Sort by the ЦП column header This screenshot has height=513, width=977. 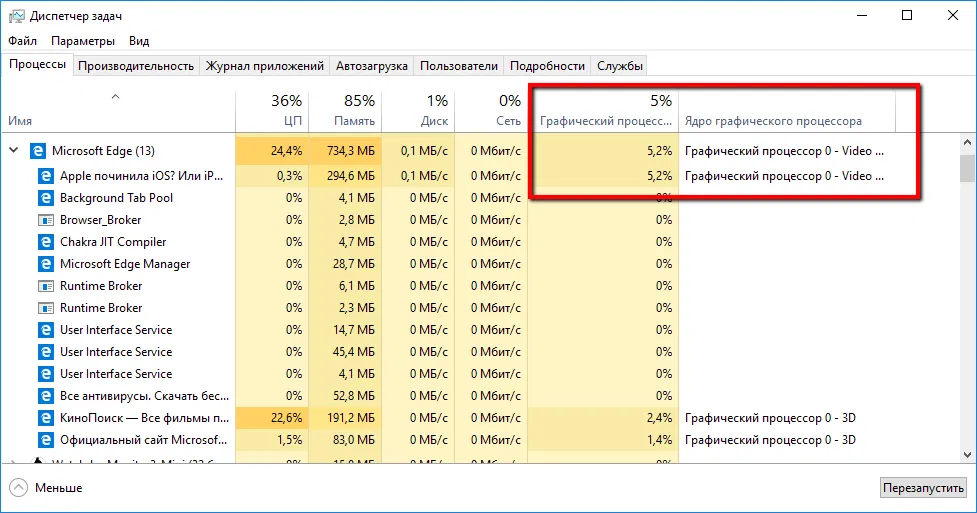[272, 110]
